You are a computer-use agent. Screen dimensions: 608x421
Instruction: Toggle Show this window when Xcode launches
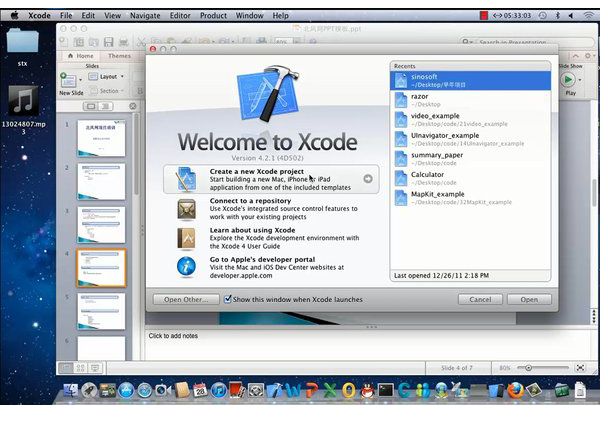(x=228, y=299)
